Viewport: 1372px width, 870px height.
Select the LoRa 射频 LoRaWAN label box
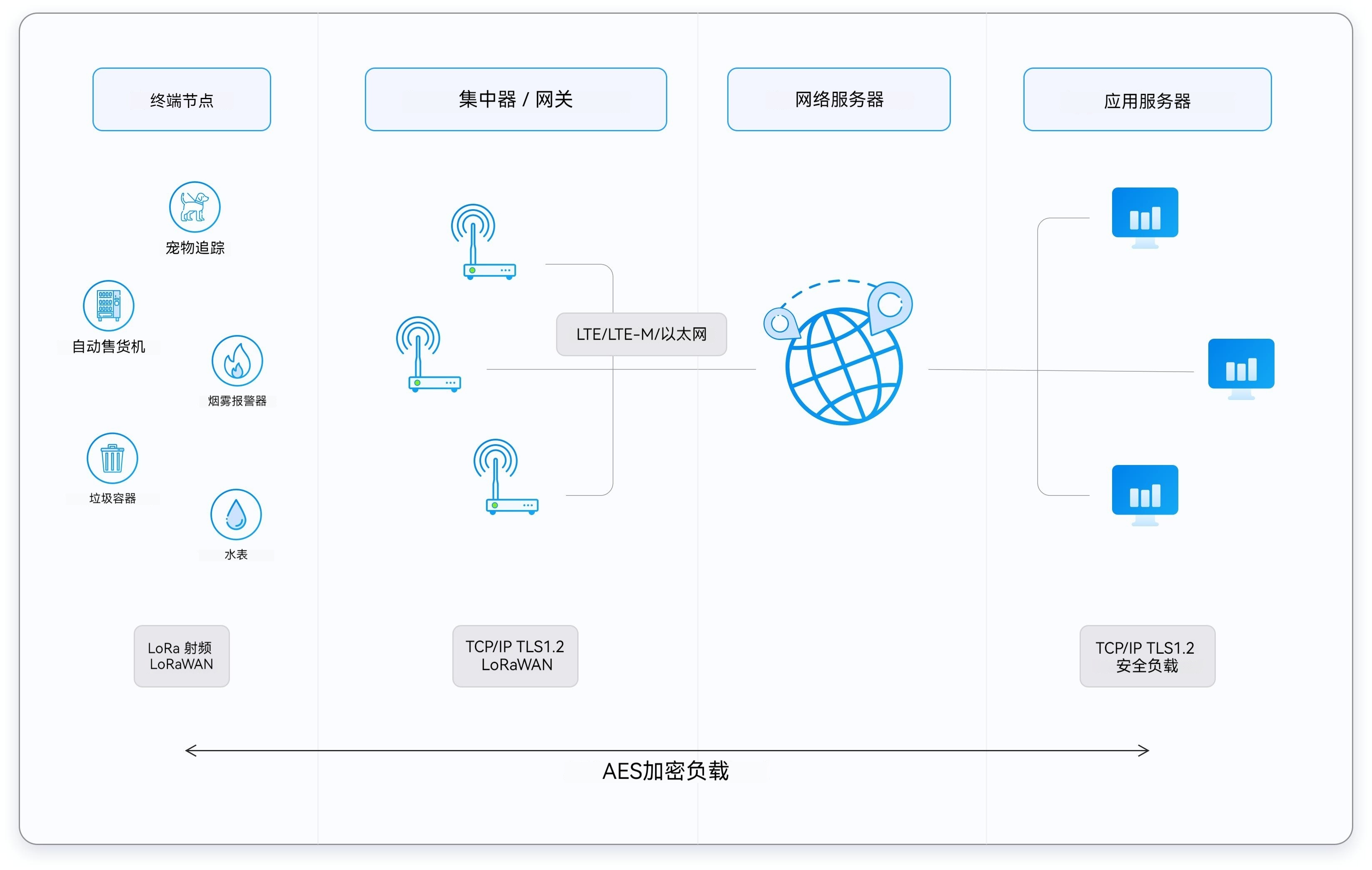[181, 656]
